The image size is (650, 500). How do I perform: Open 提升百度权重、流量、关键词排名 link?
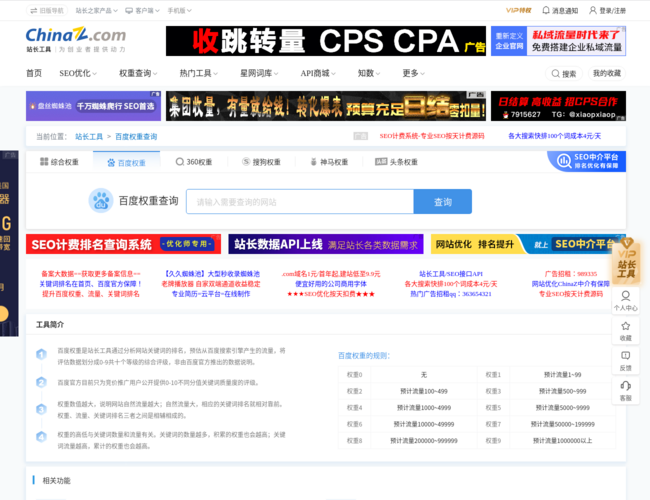point(91,294)
